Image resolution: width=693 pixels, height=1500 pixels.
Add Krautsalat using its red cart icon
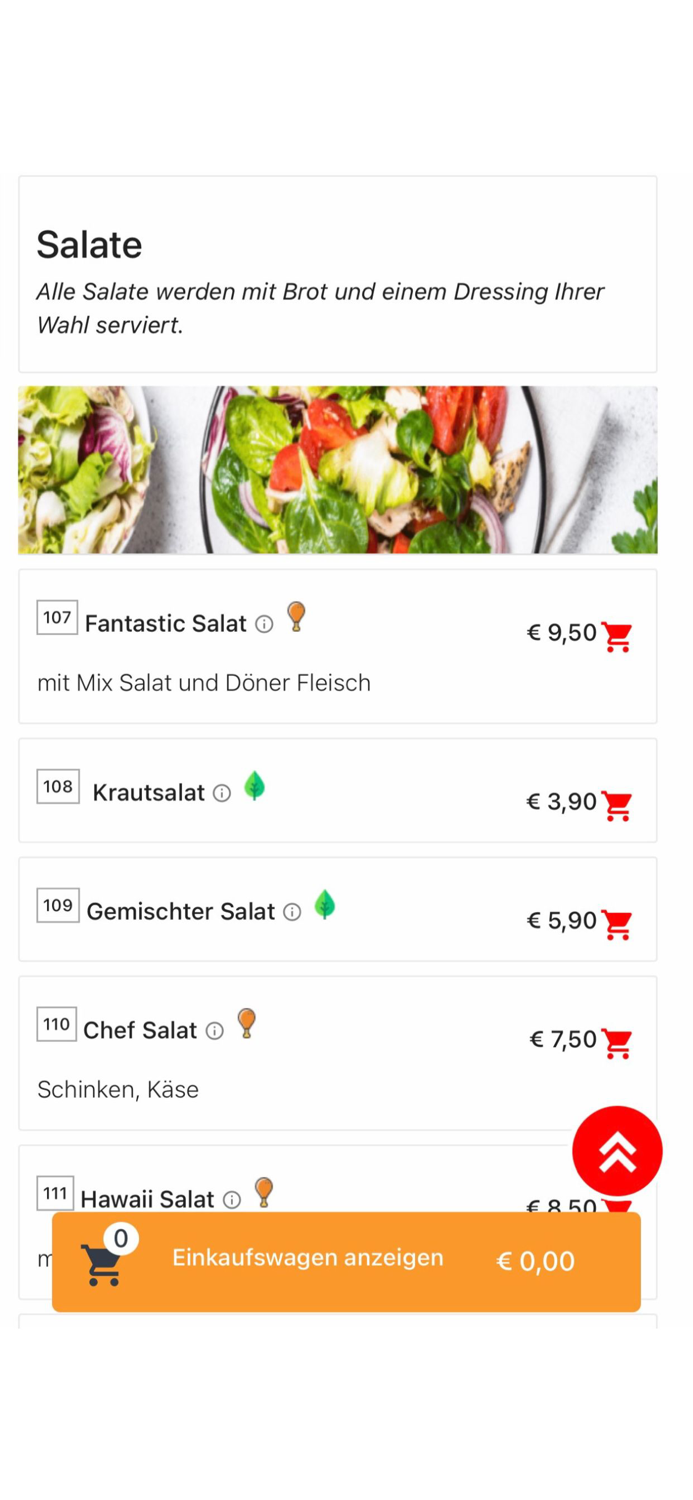point(618,806)
